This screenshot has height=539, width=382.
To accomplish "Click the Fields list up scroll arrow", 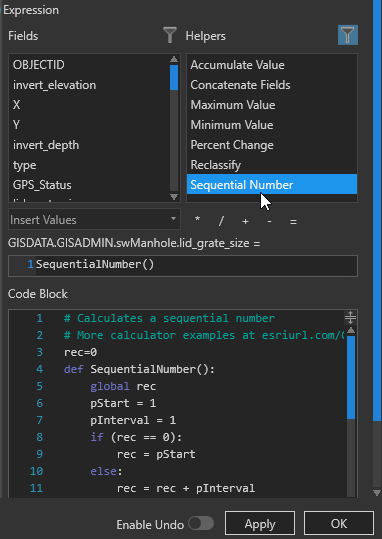I will pos(174,59).
